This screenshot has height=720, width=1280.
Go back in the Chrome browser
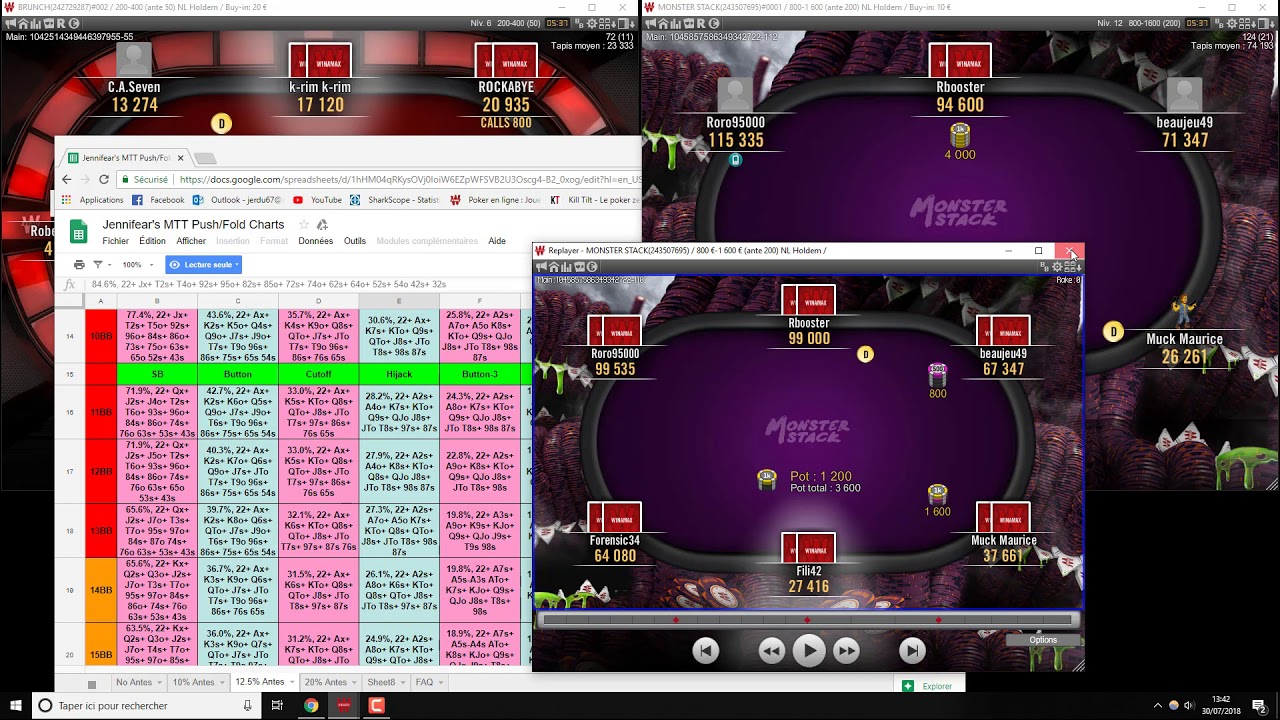[66, 180]
